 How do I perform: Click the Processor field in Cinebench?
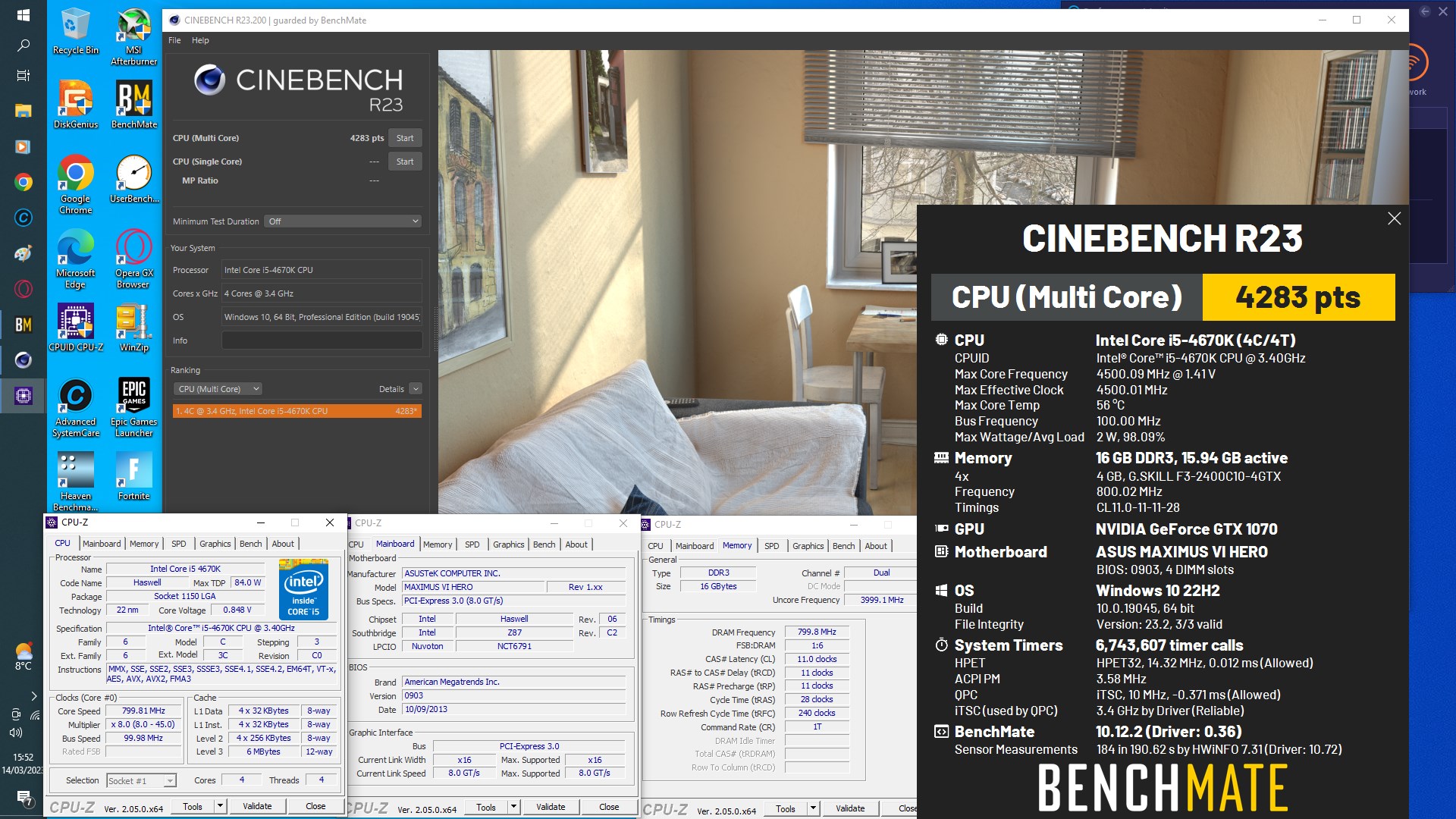322,270
